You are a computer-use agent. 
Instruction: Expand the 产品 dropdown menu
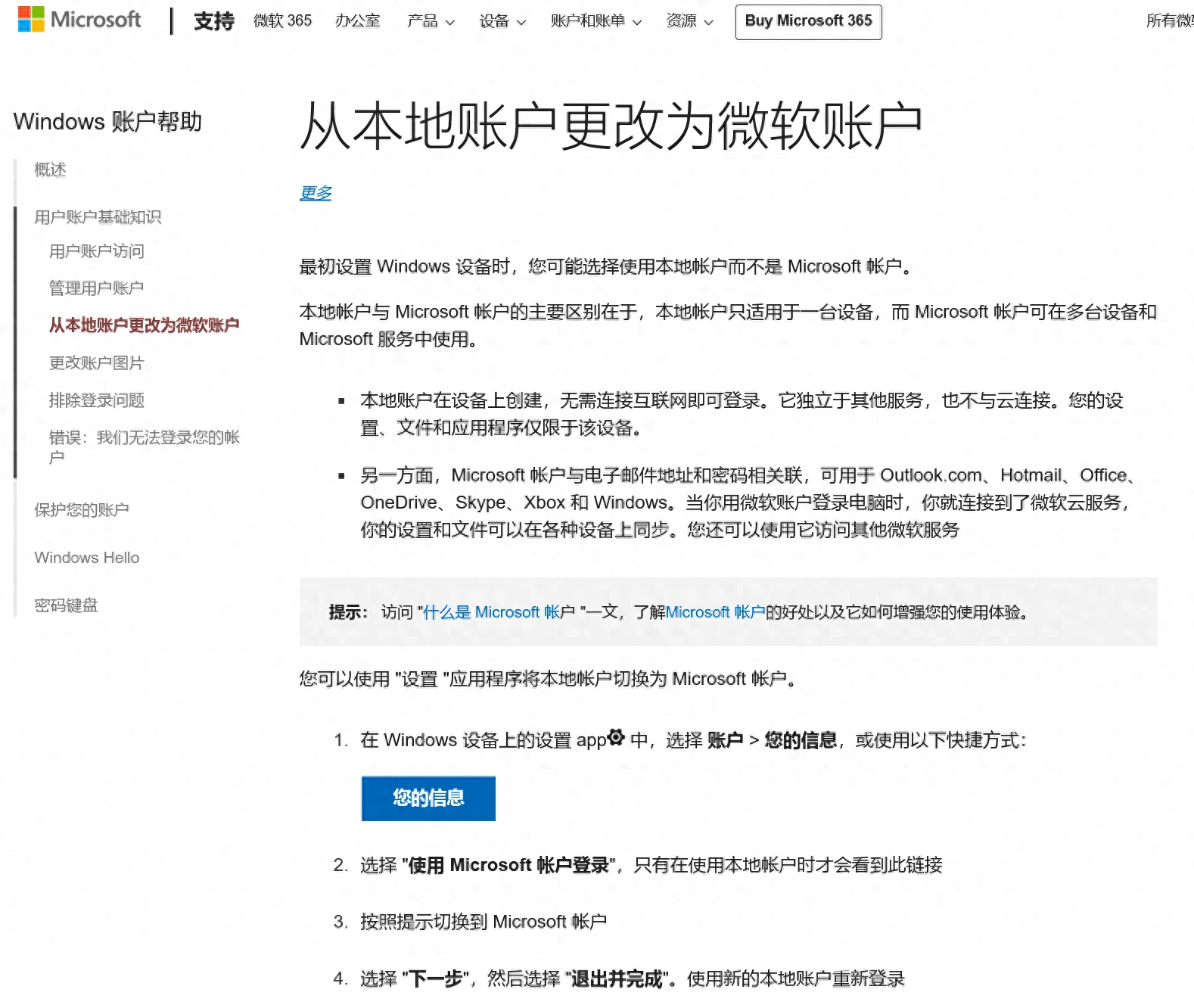(431, 21)
